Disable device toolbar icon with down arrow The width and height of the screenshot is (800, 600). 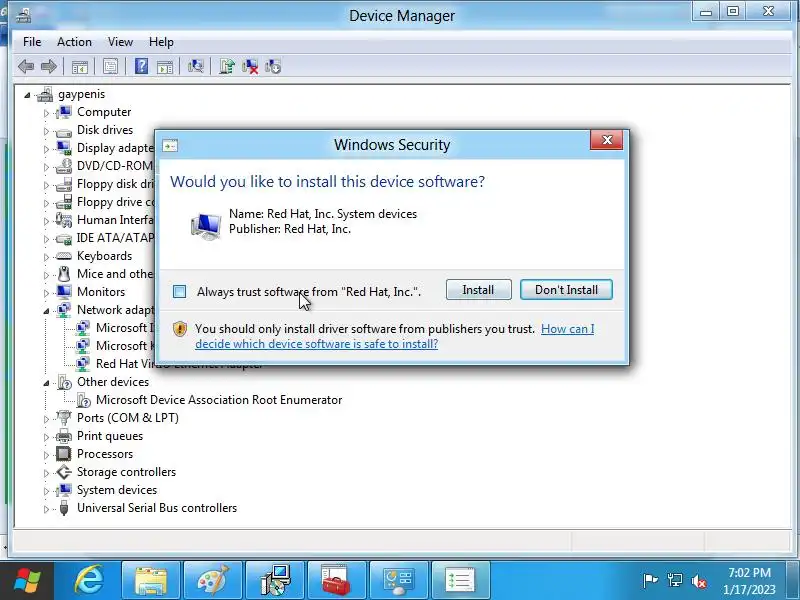click(x=273, y=66)
